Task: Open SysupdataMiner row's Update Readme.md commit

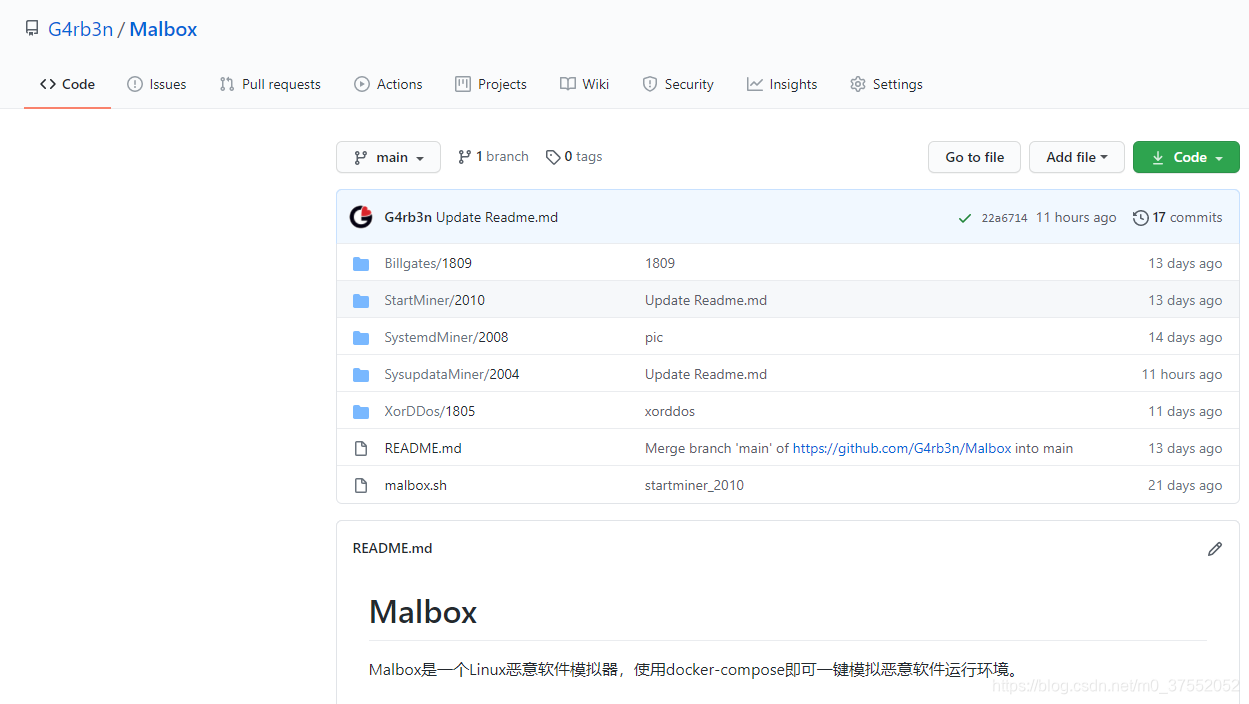Action: click(706, 374)
